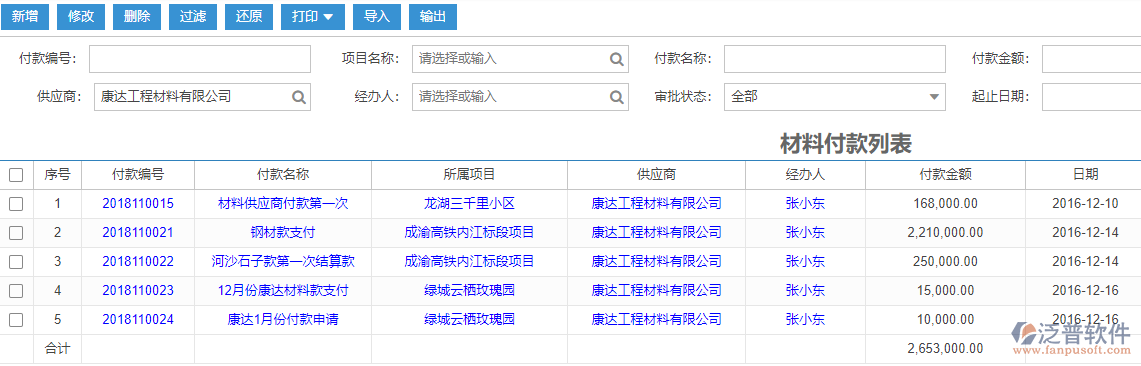
Task: Click the 导入 button
Action: [x=377, y=17]
